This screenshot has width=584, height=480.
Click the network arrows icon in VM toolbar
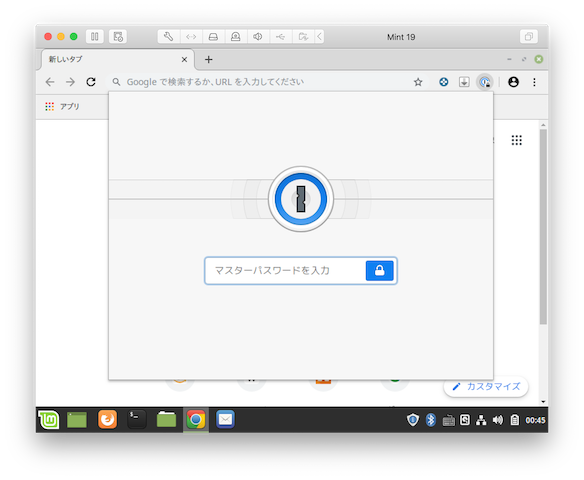tap(191, 36)
